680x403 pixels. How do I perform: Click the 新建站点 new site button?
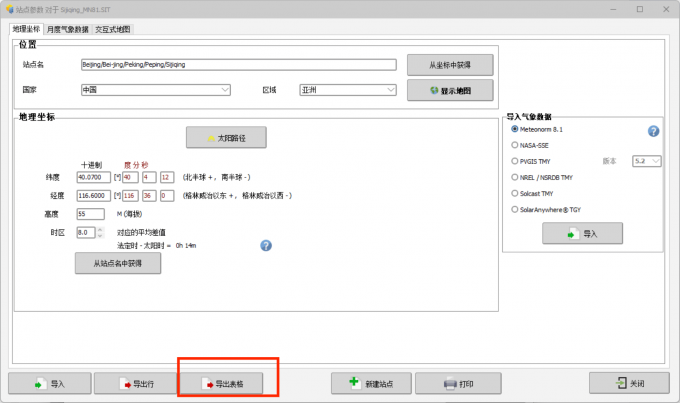point(371,383)
